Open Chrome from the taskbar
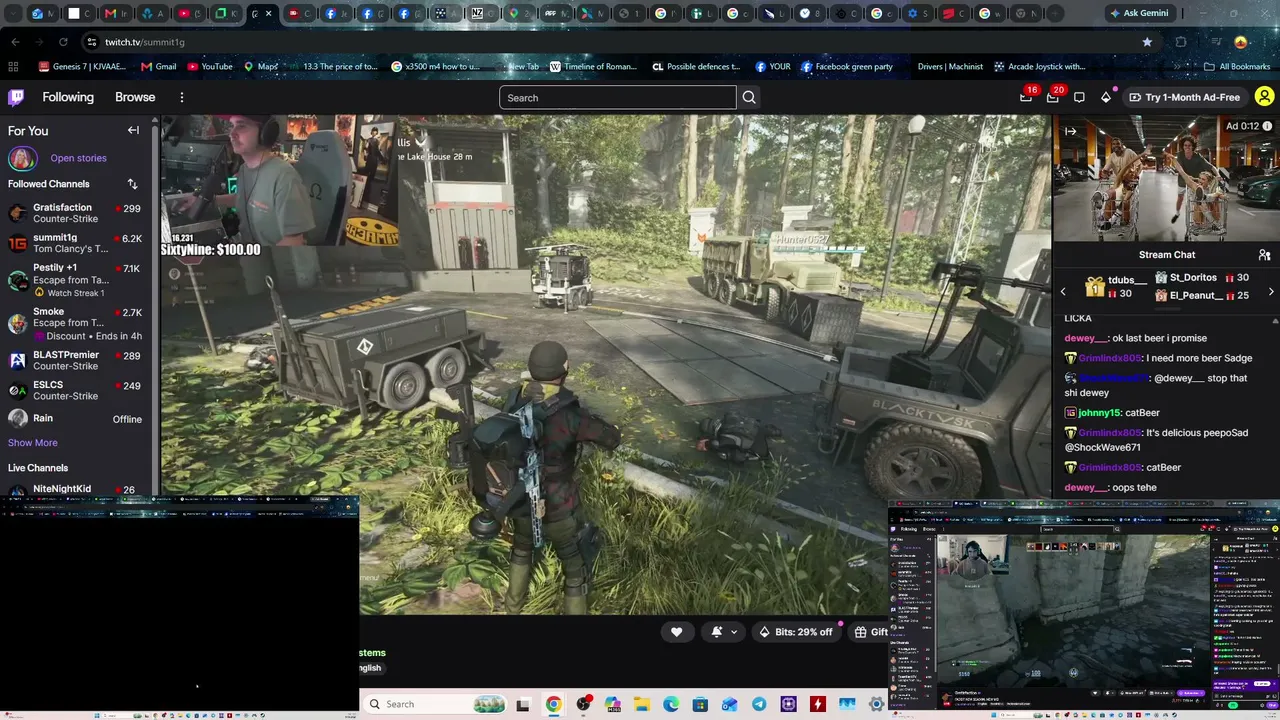Image resolution: width=1280 pixels, height=720 pixels. (x=553, y=704)
